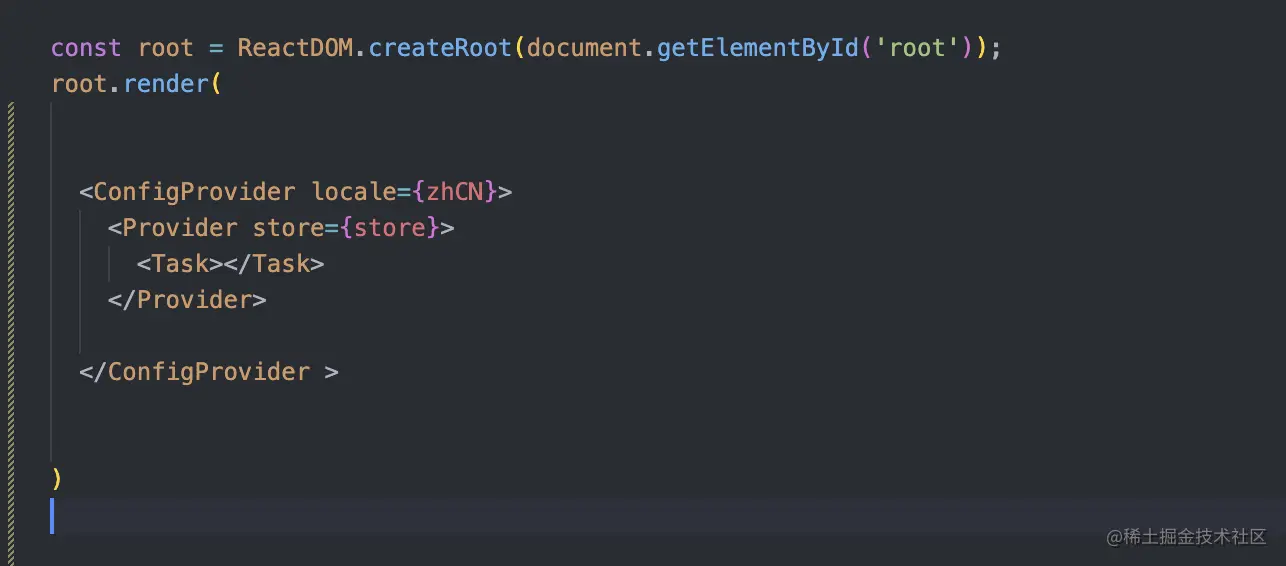Screen dimensions: 1286x566
Task: Click the '{store}' expression
Action: tap(390, 228)
